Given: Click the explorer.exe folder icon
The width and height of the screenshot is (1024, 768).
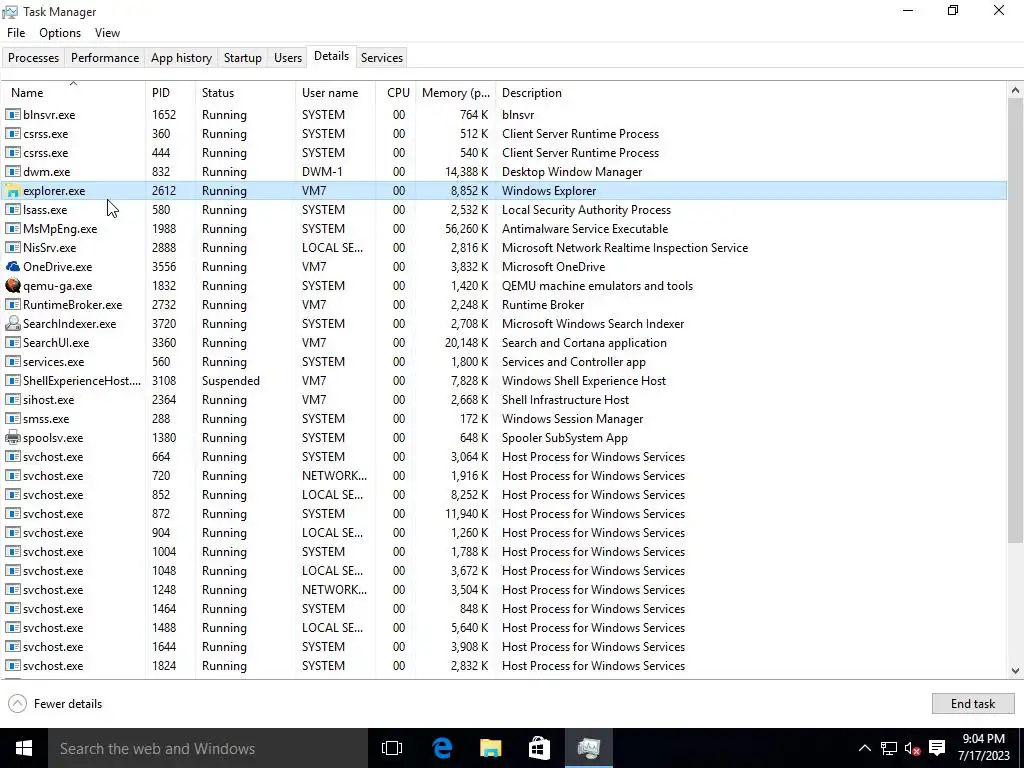Looking at the screenshot, I should 12,191.
